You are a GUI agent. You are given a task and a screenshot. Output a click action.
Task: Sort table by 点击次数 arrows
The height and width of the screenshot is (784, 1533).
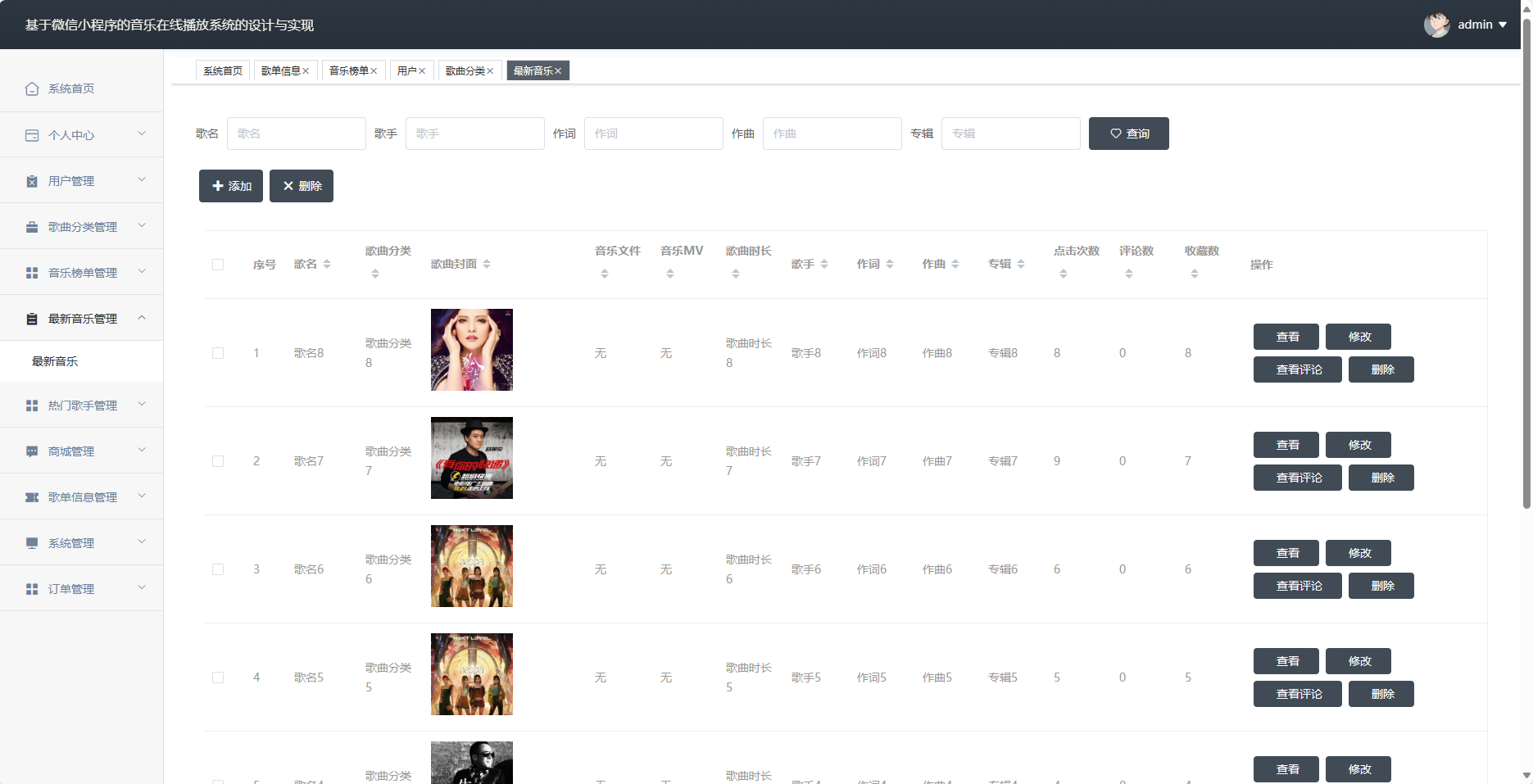click(1064, 274)
